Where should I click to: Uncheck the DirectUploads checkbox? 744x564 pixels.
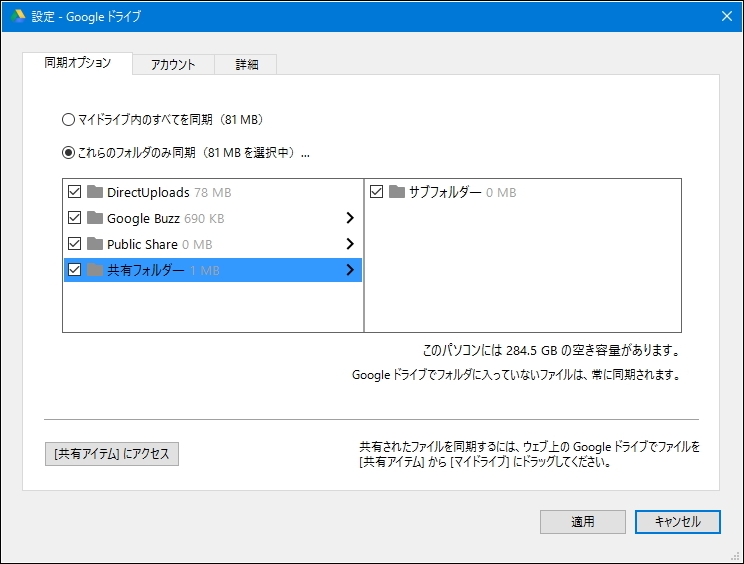pos(74,192)
